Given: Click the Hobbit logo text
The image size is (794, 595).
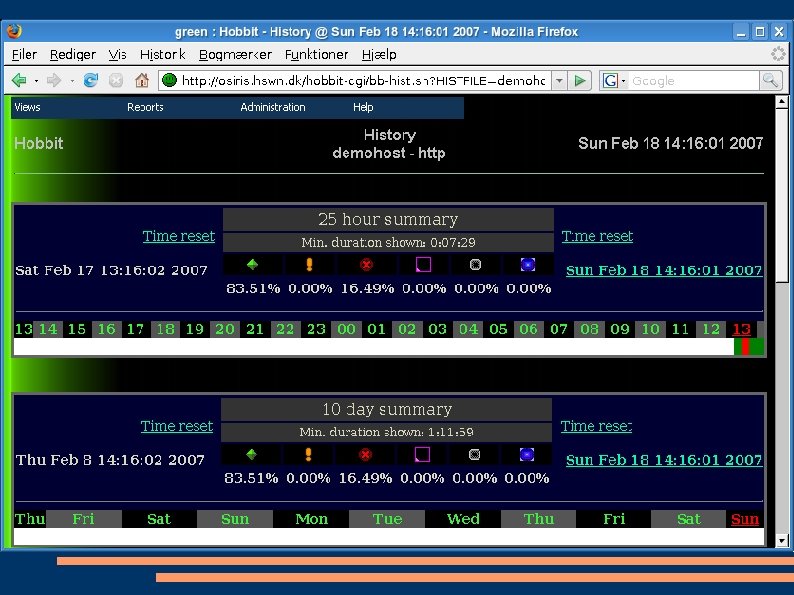Looking at the screenshot, I should pyautogui.click(x=38, y=143).
